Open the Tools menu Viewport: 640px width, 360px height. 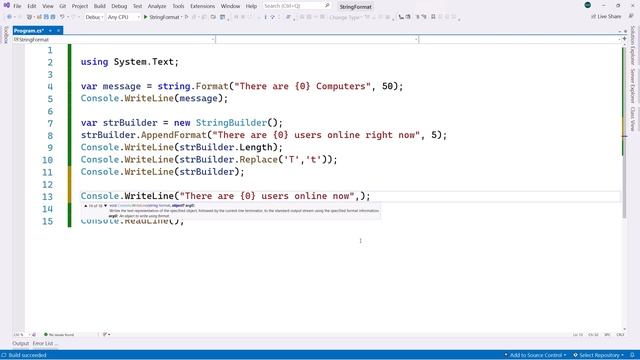(178, 6)
